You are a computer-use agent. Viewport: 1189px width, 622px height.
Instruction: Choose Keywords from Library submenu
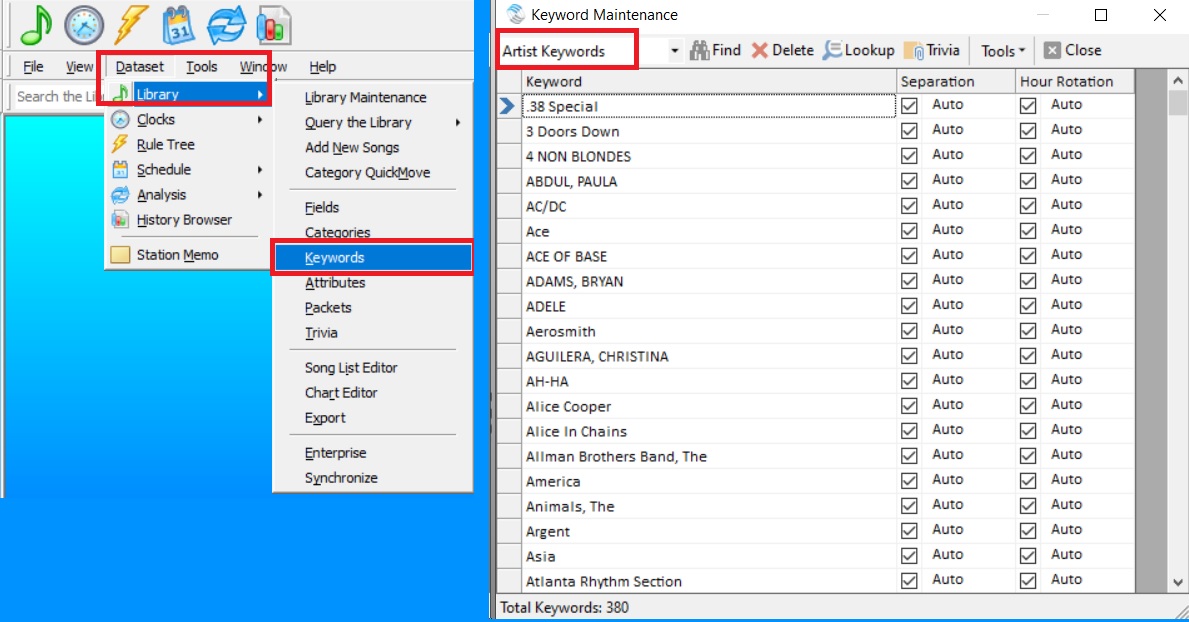coord(372,257)
